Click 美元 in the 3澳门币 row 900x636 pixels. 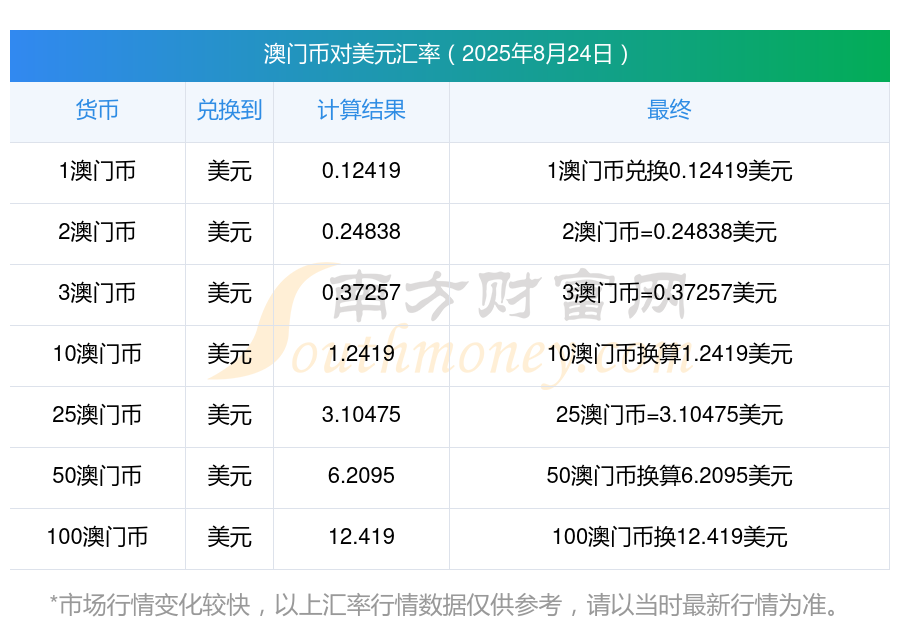pos(229,293)
